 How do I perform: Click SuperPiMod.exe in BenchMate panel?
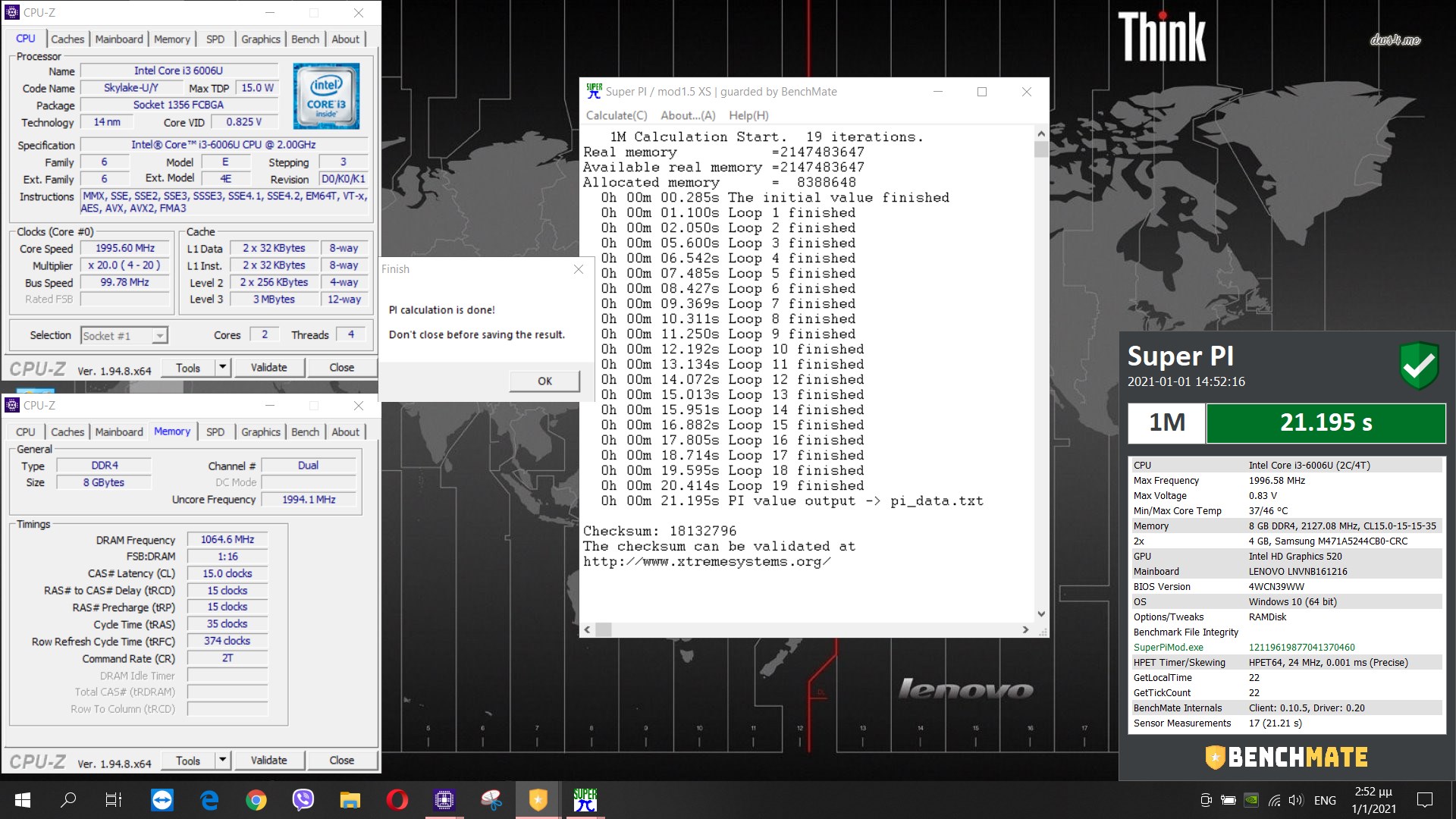coord(1168,648)
